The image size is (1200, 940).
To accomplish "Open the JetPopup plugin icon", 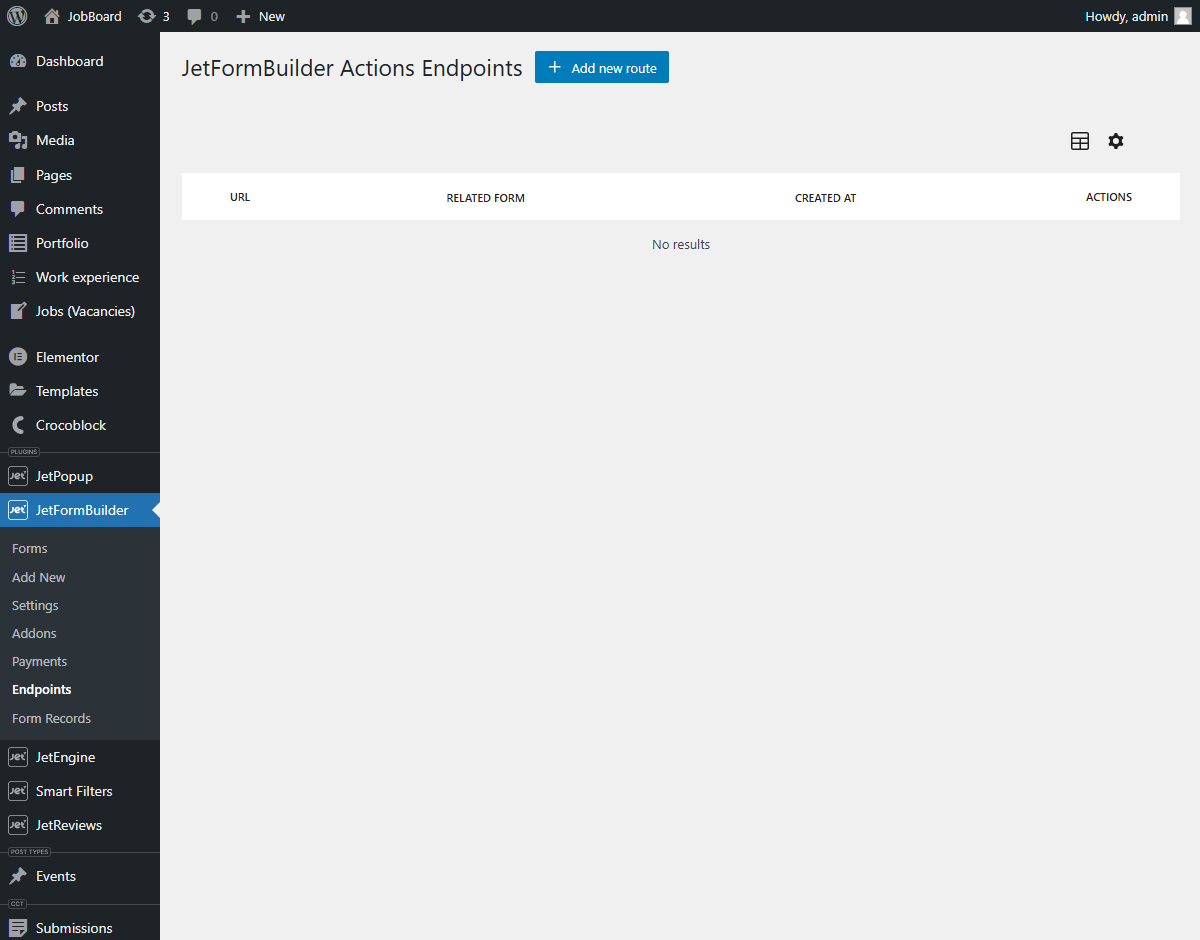I will (18, 475).
